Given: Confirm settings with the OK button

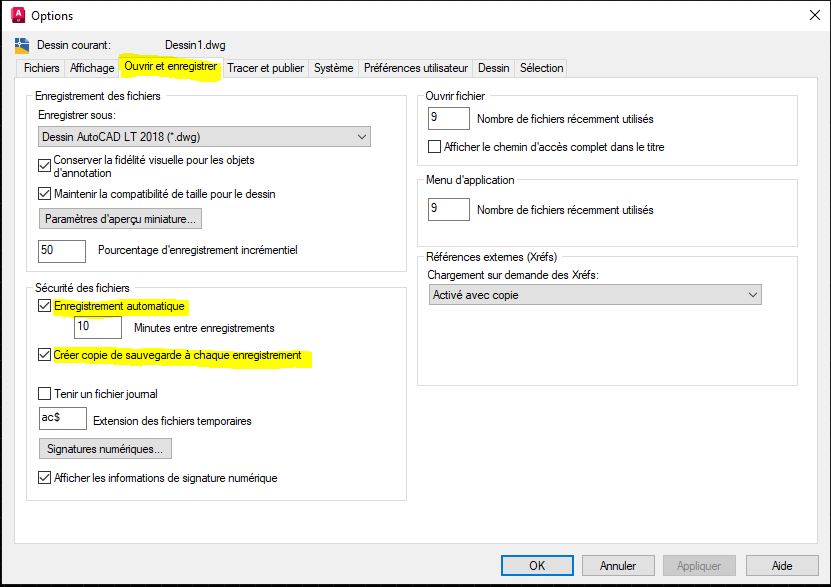Looking at the screenshot, I should (x=537, y=565).
